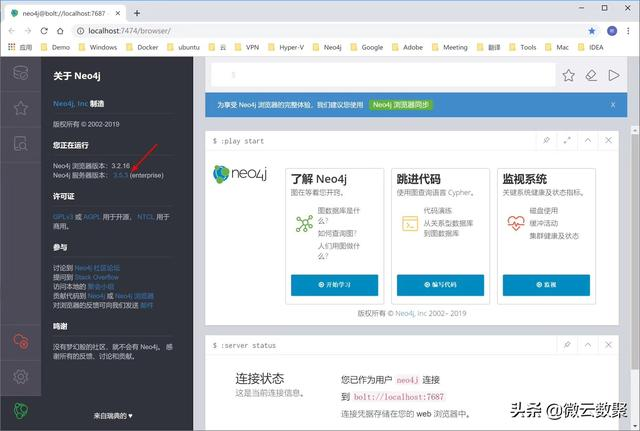Click the 来自瑞典的♥ footer text
This screenshot has height=431, width=640.
(x=113, y=416)
